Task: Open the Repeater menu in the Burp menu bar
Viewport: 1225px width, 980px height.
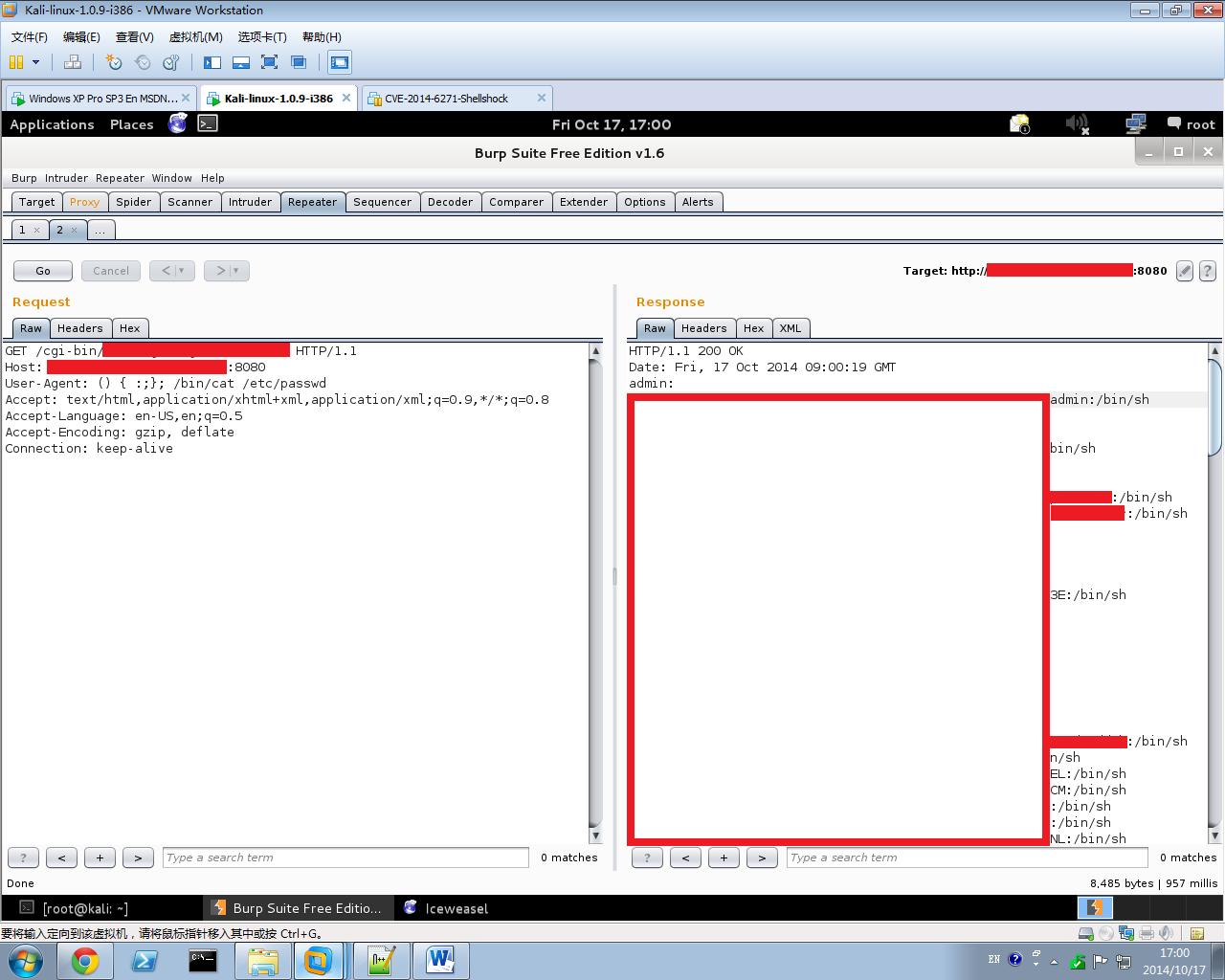Action: pyautogui.click(x=120, y=178)
